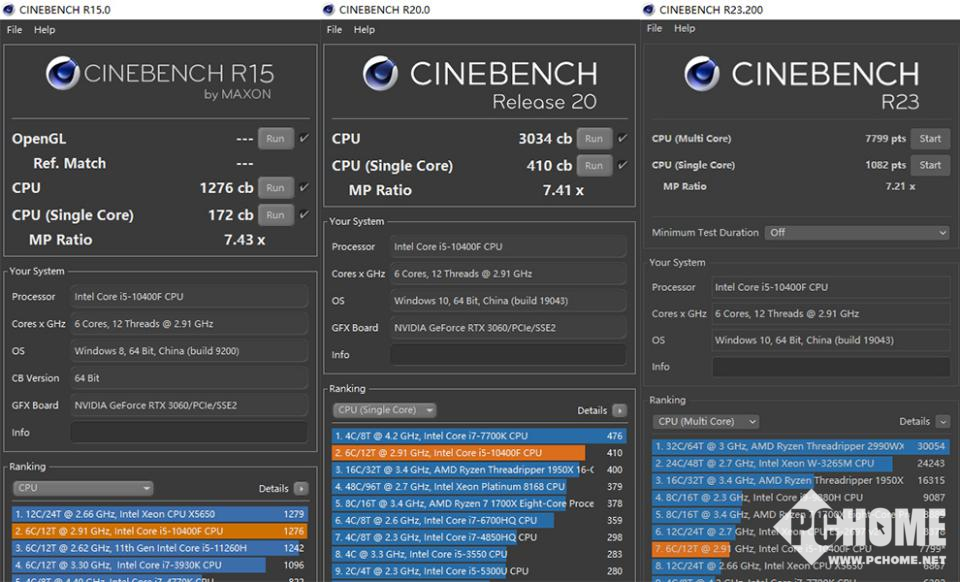Select highlighted i5-10400F ranking row in R20
This screenshot has width=960, height=582.
click(478, 453)
